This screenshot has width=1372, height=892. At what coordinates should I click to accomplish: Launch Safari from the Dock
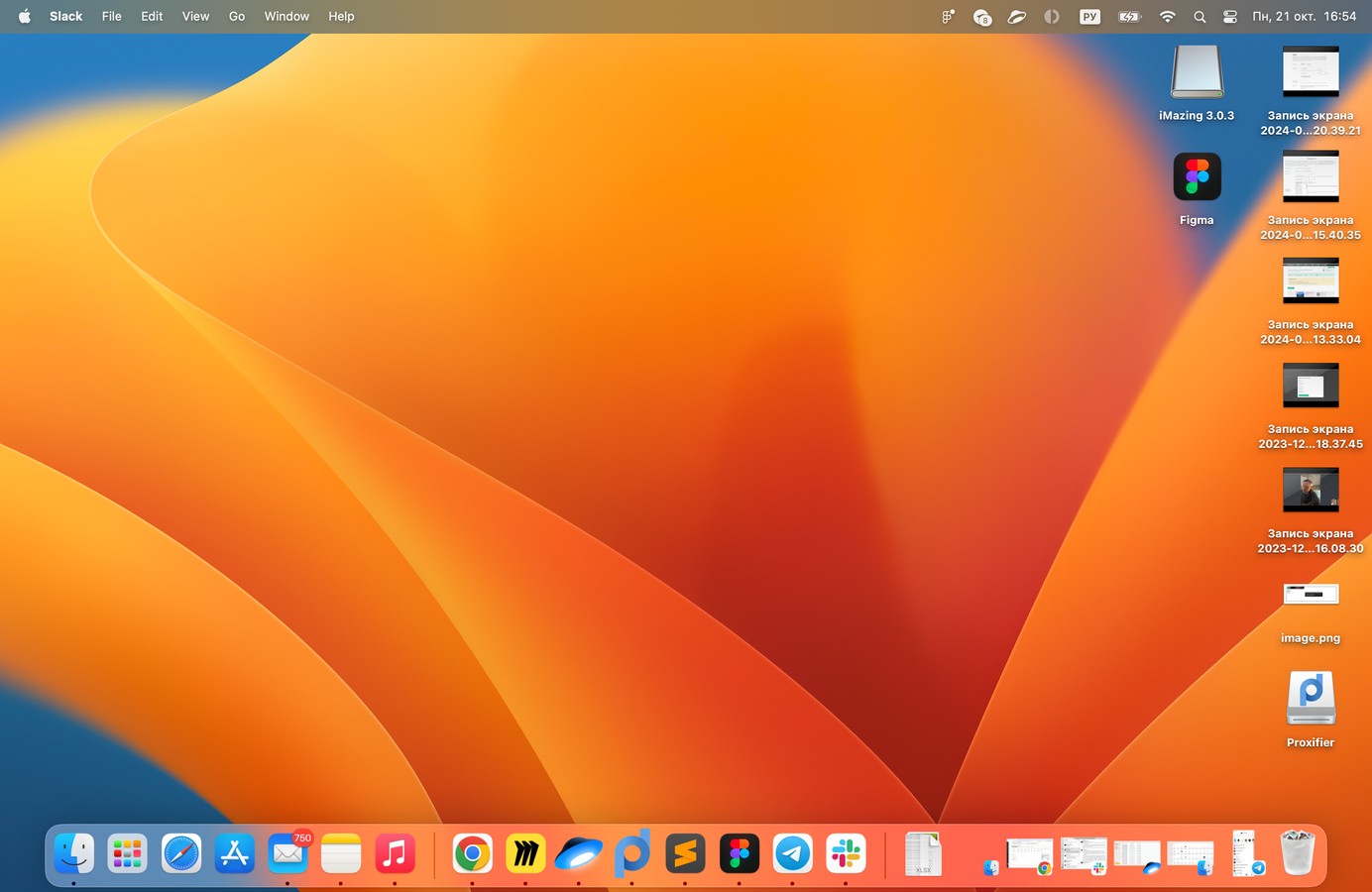point(181,853)
